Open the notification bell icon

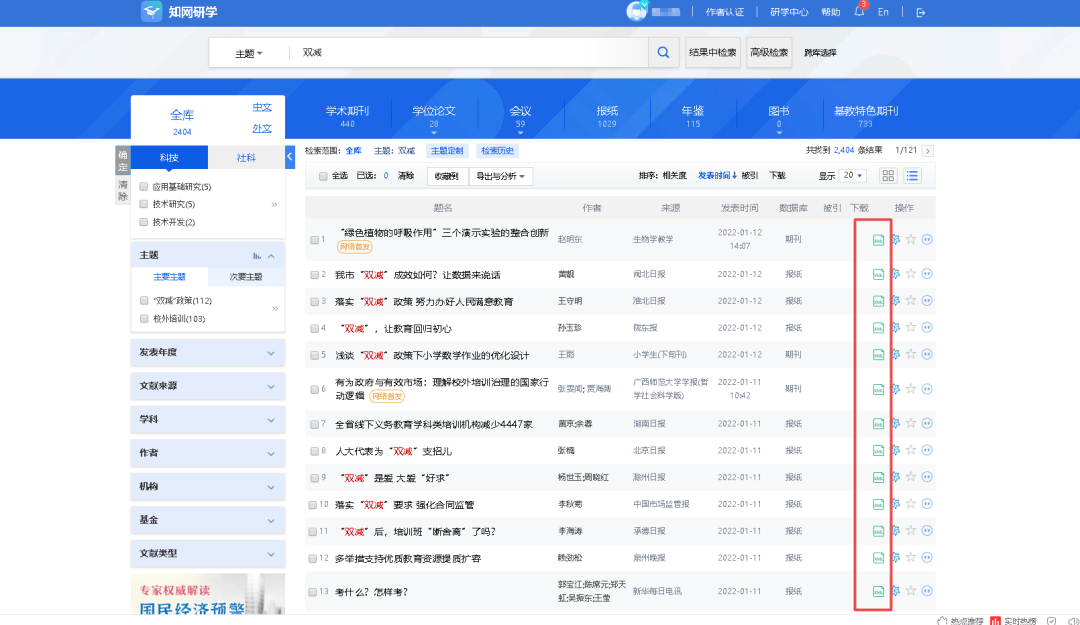859,12
